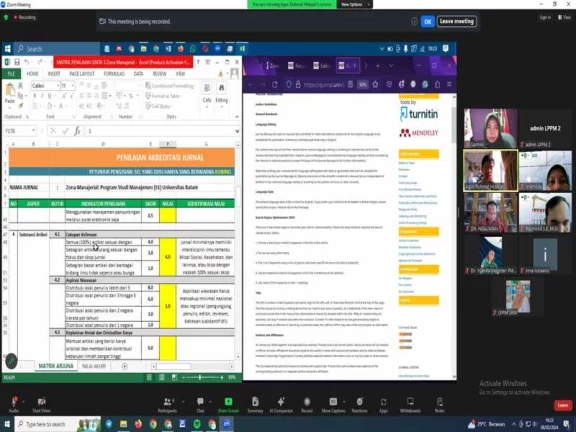Viewport: 576px width, 432px height.
Task: Toggle Show Captions in Zoom toolbar
Action: 333,404
